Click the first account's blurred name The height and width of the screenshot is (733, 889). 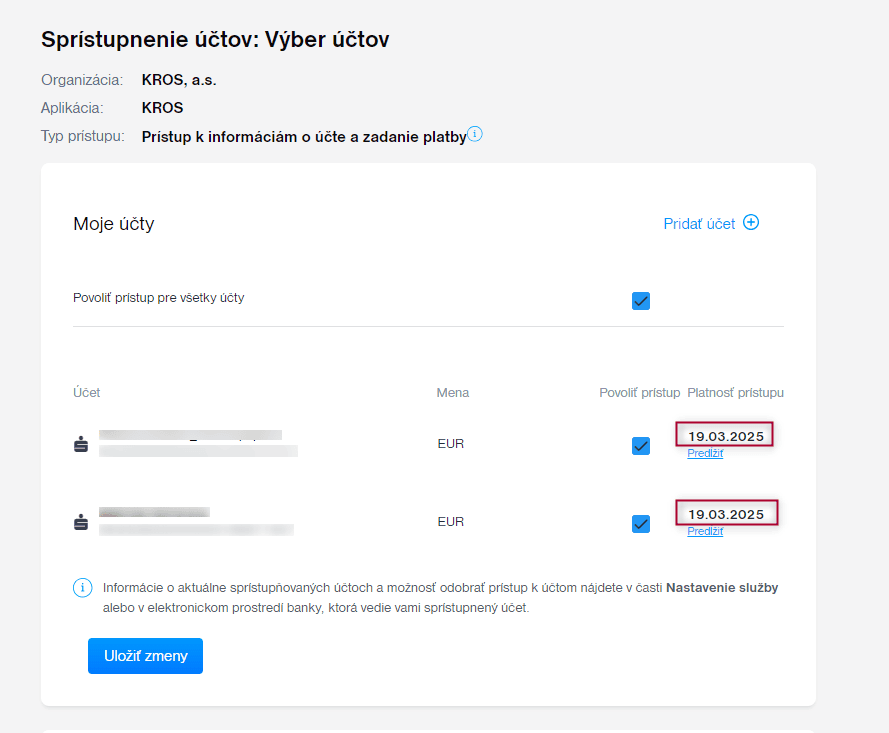pos(190,436)
